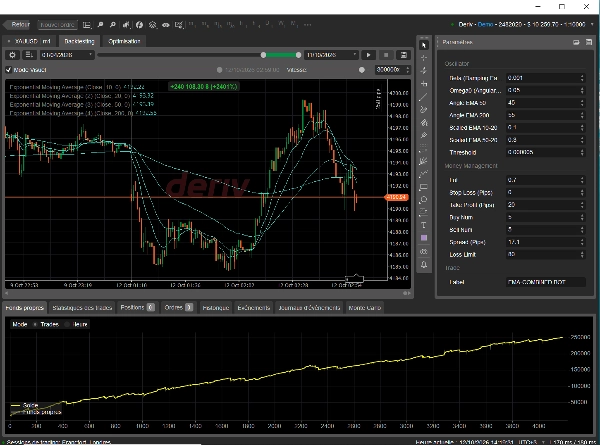600x445 pixels.
Task: Open the Monte Carlo tab
Action: [x=364, y=308]
